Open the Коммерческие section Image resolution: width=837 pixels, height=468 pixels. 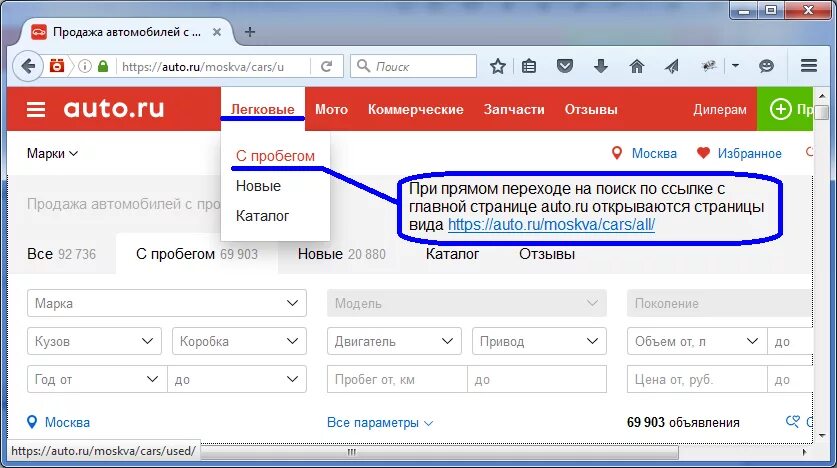415,109
